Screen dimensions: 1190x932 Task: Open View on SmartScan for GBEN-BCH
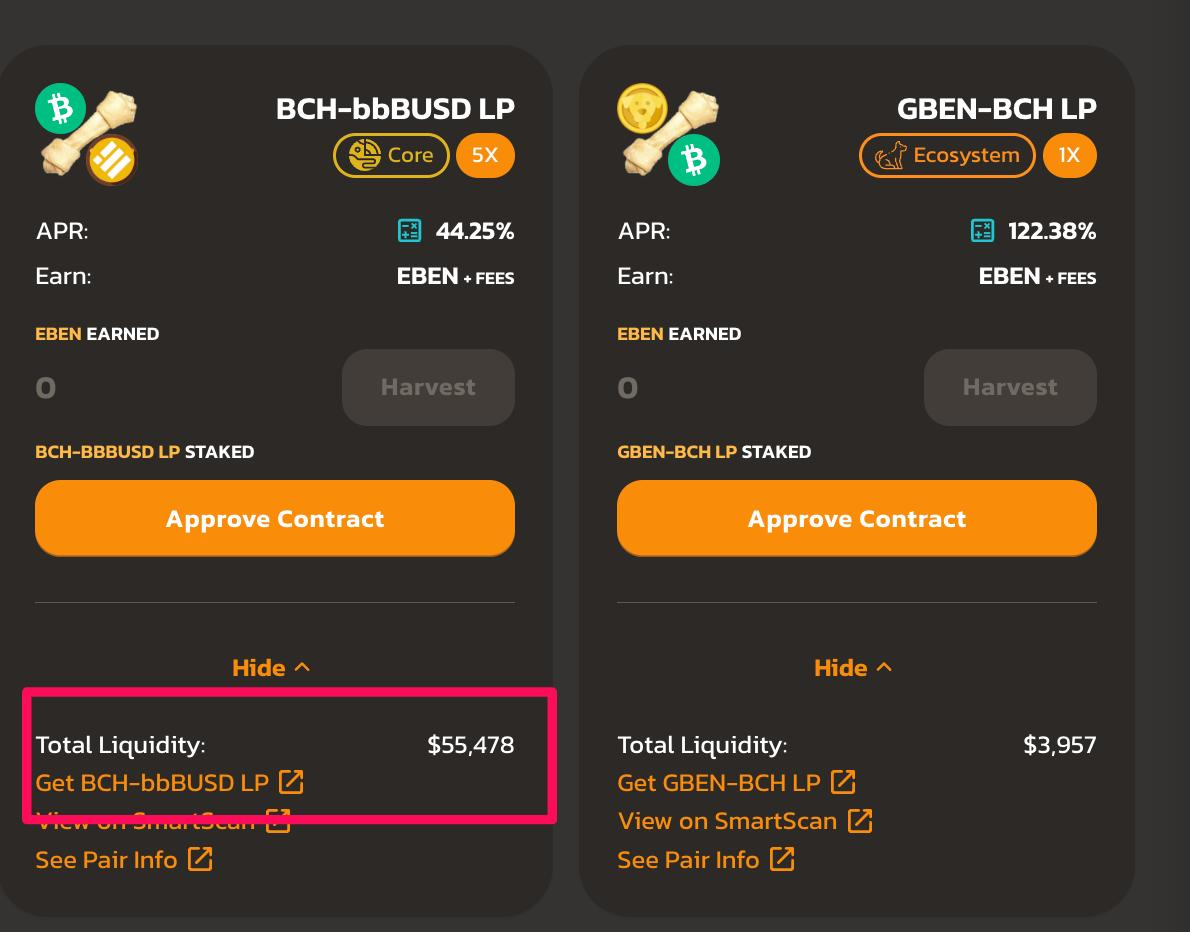click(727, 821)
